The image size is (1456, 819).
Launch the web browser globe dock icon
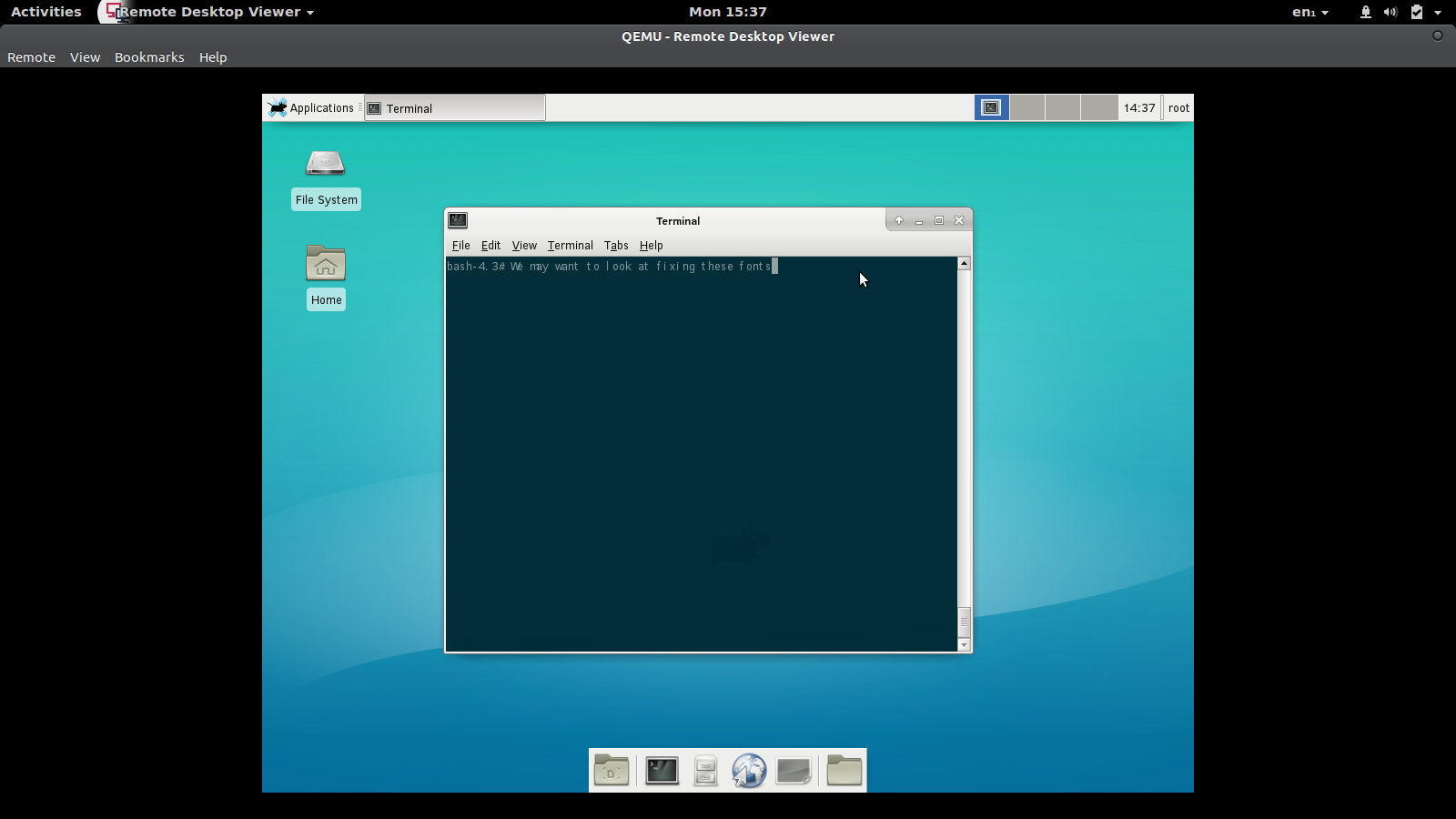749,771
